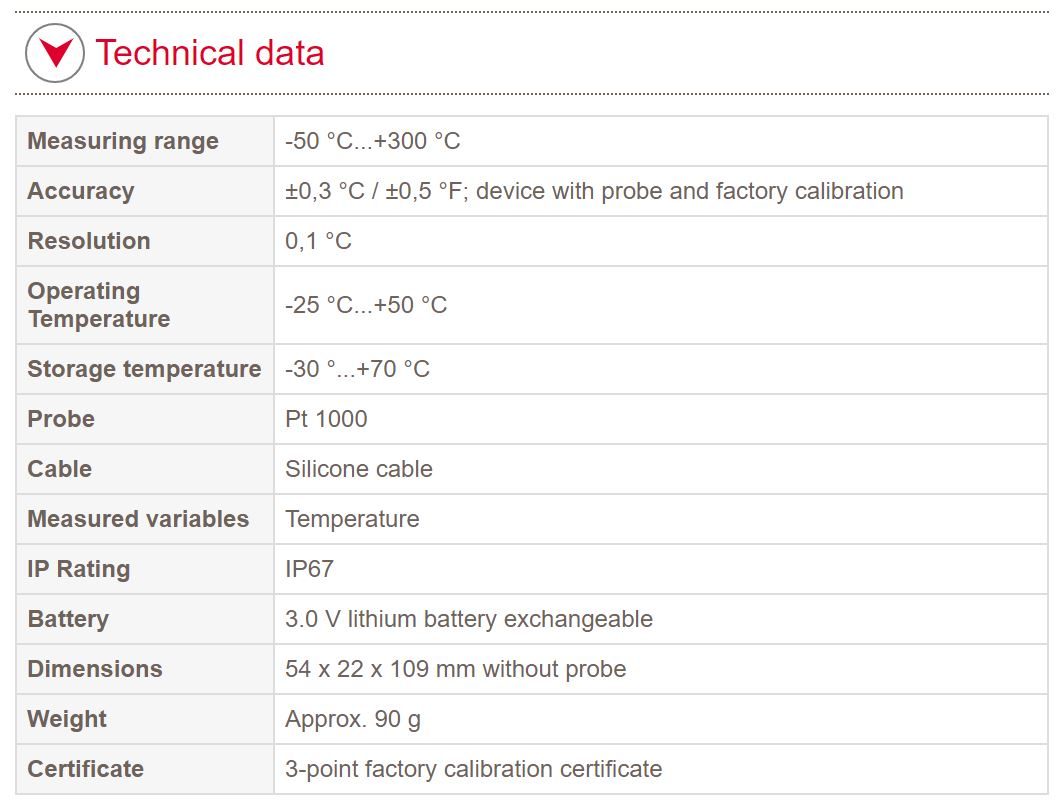Click the -50 °C...+300 °C value
The width and height of the screenshot is (1060, 803).
(372, 141)
